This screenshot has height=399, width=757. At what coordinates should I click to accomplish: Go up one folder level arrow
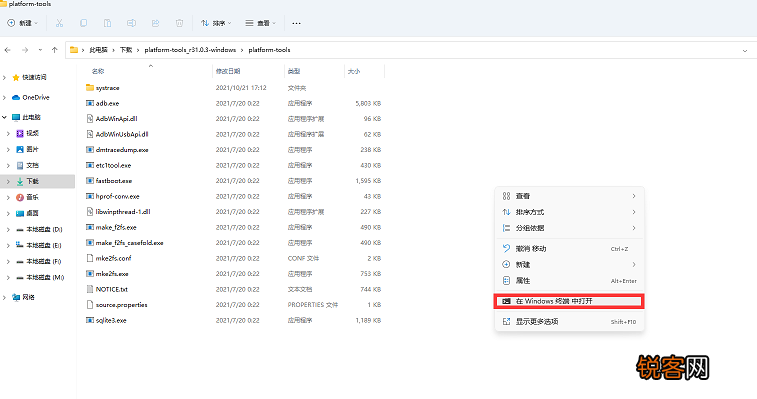coord(55,50)
